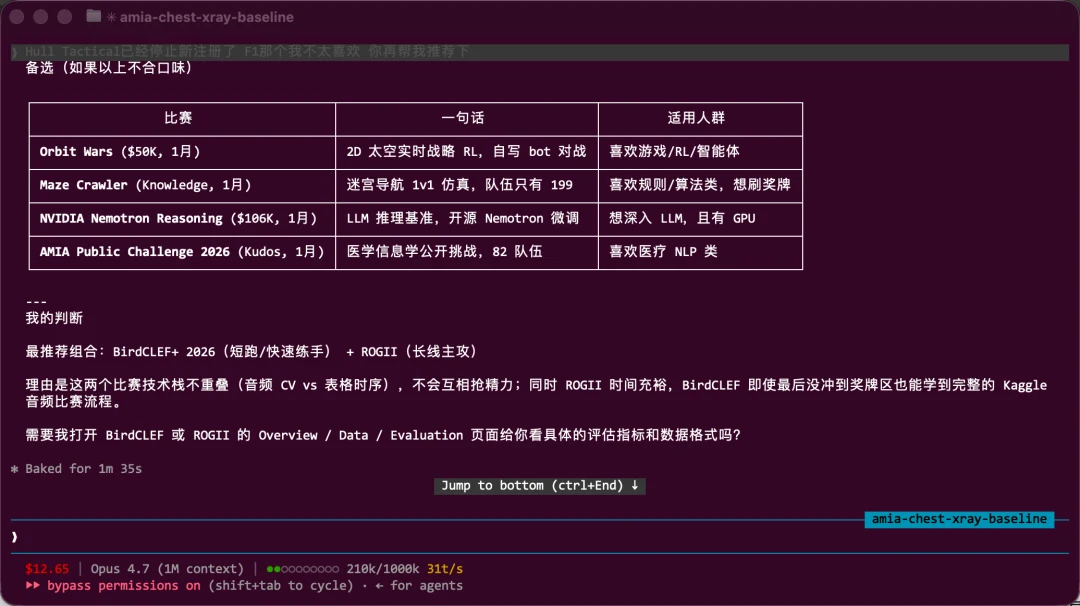Click the bypass permissions on indicator

point(113,585)
